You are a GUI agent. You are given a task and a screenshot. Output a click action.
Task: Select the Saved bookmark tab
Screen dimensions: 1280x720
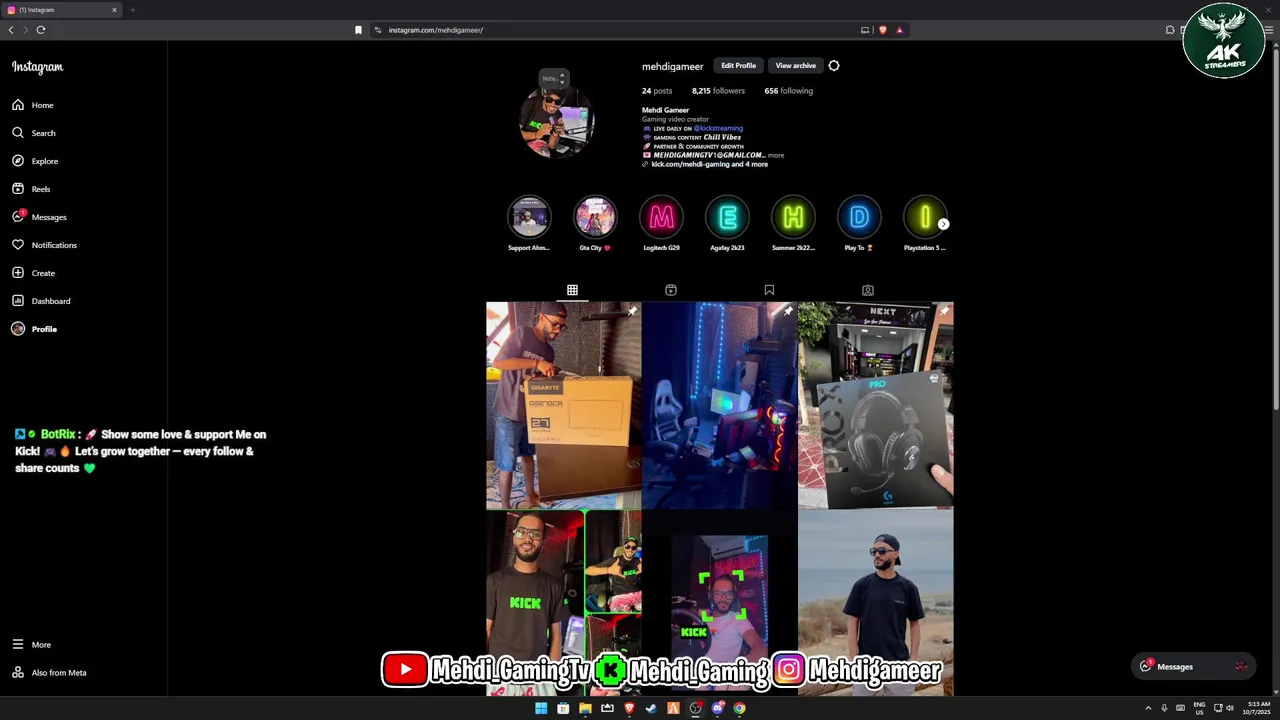pos(769,290)
